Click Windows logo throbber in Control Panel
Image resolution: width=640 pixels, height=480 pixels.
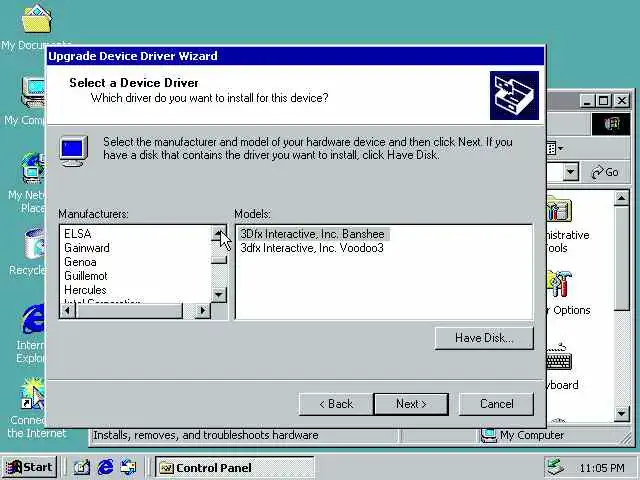point(611,124)
